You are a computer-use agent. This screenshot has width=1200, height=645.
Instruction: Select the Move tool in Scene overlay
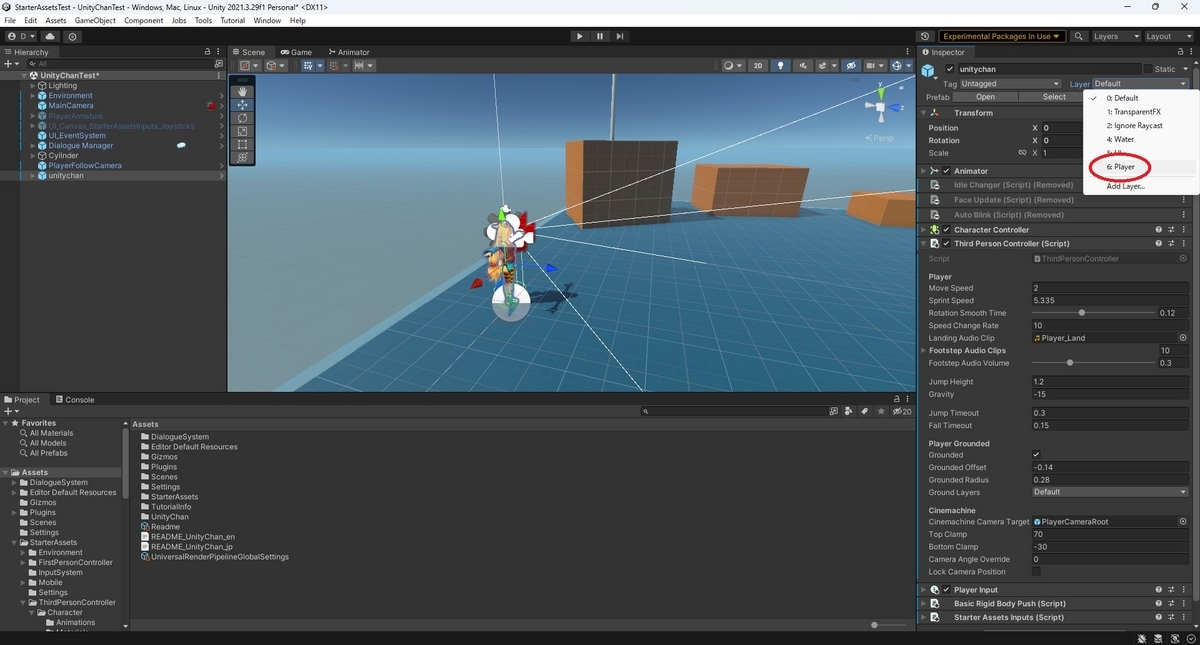(x=242, y=105)
